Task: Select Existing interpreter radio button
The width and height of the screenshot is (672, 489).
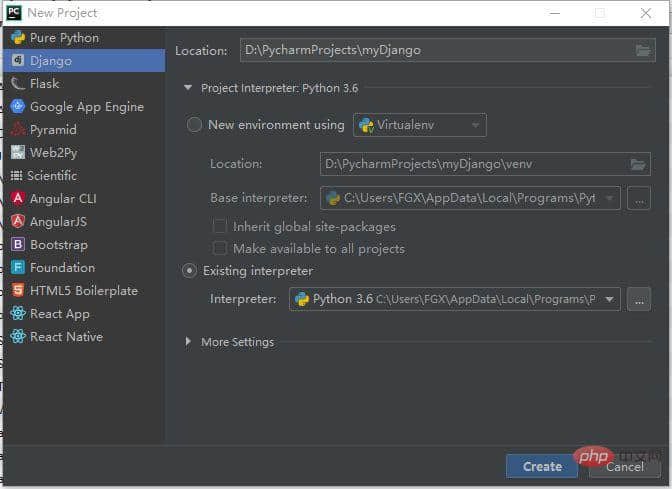Action: coord(189,271)
